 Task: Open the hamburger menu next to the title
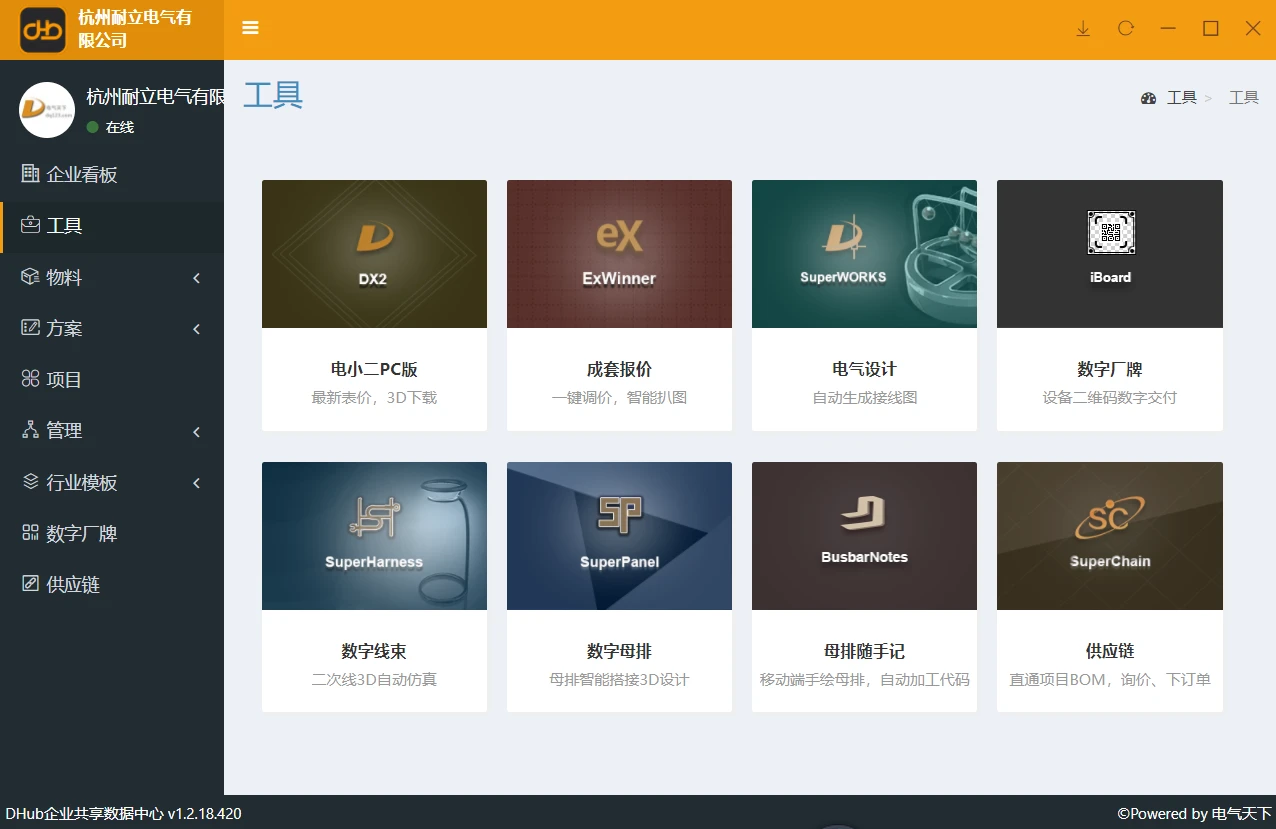(250, 28)
